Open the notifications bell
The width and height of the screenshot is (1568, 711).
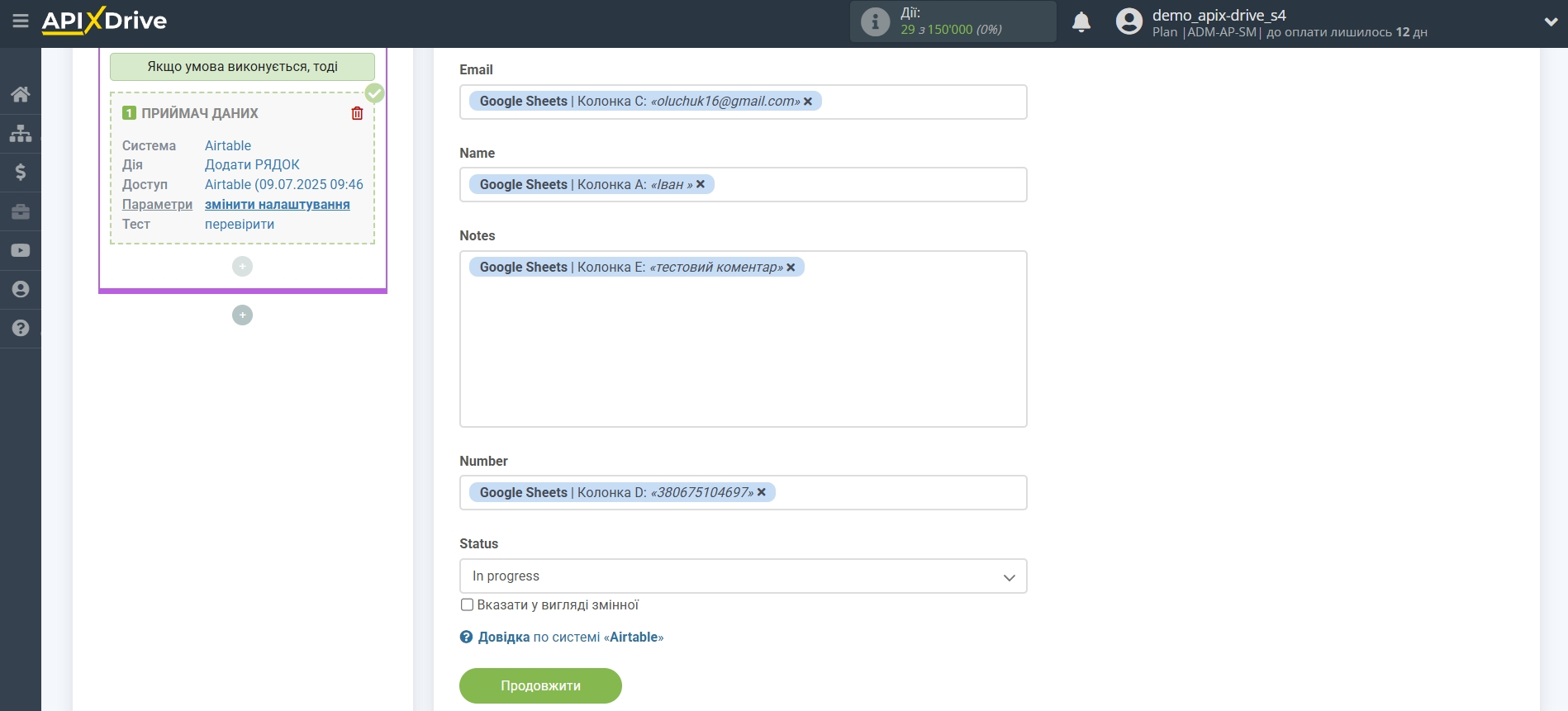[x=1081, y=21]
